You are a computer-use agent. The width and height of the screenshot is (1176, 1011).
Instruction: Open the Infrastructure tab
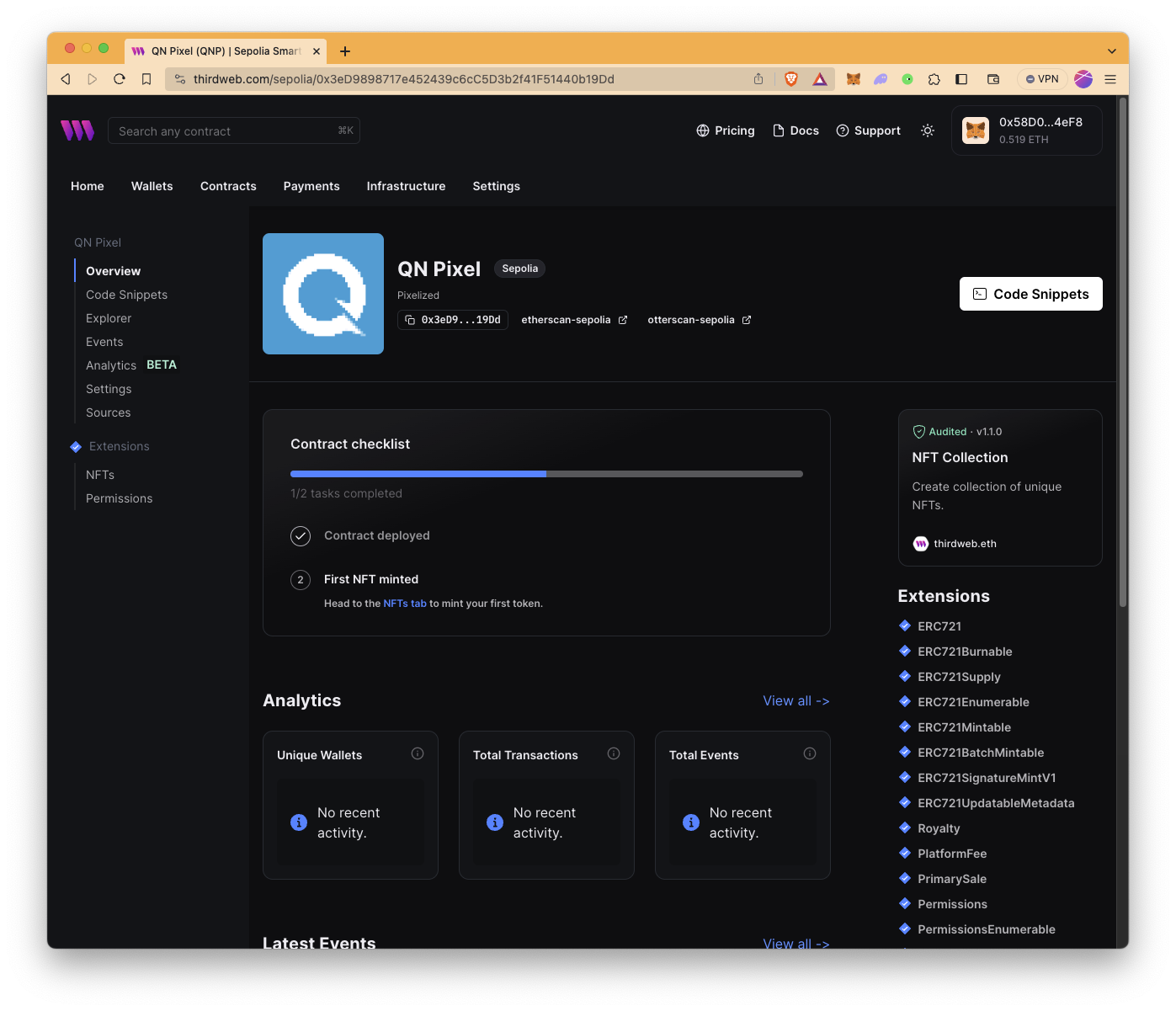pyautogui.click(x=406, y=186)
